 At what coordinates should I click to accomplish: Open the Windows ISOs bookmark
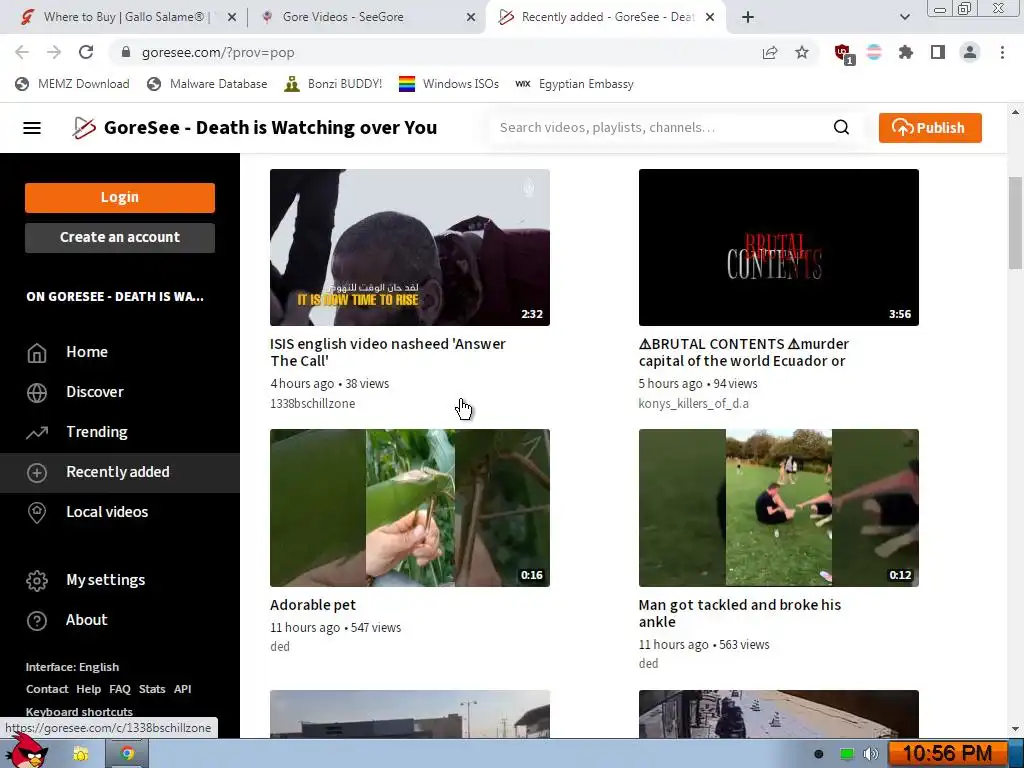(x=449, y=84)
